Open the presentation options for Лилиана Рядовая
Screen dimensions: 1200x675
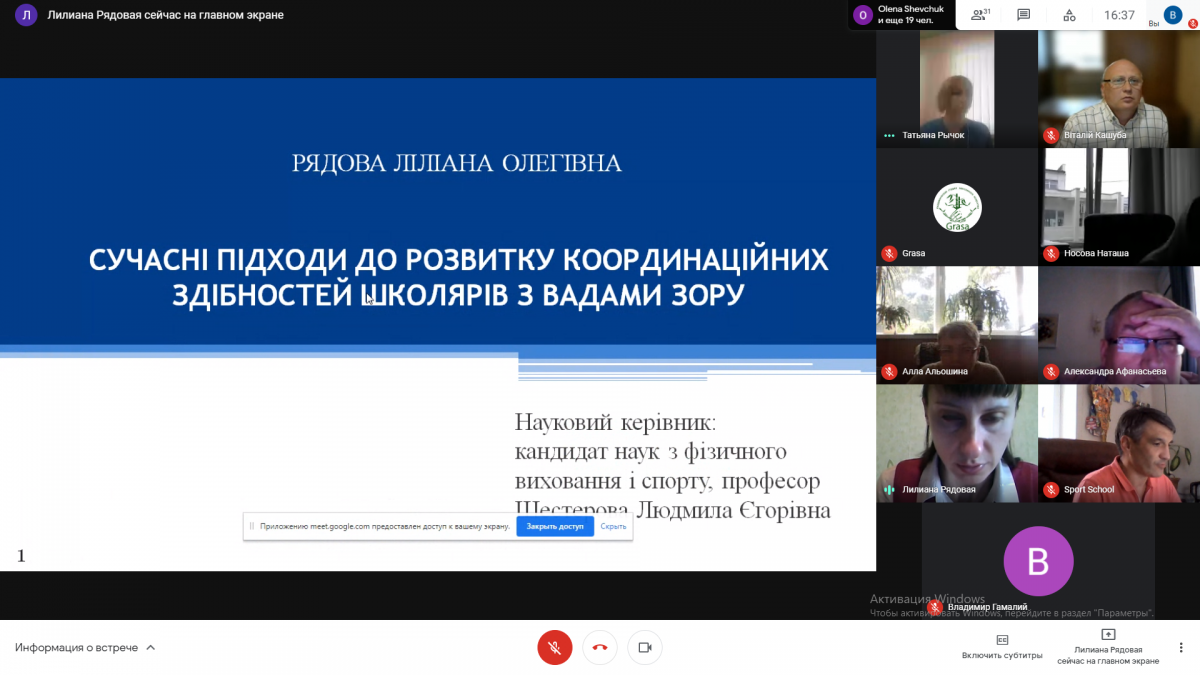coord(1108,646)
